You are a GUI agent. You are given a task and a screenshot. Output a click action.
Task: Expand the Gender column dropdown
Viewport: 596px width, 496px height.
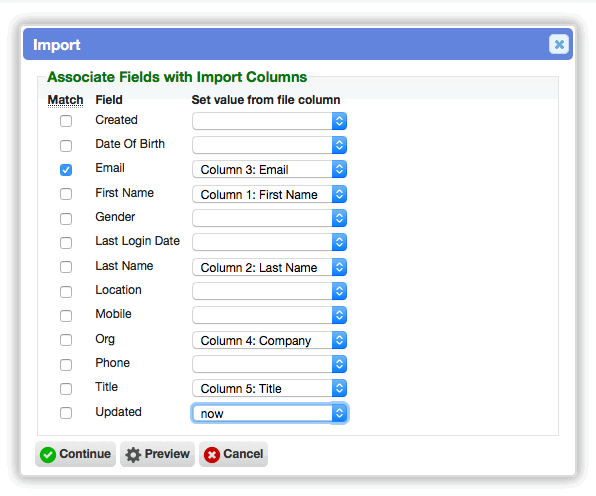[x=269, y=218]
